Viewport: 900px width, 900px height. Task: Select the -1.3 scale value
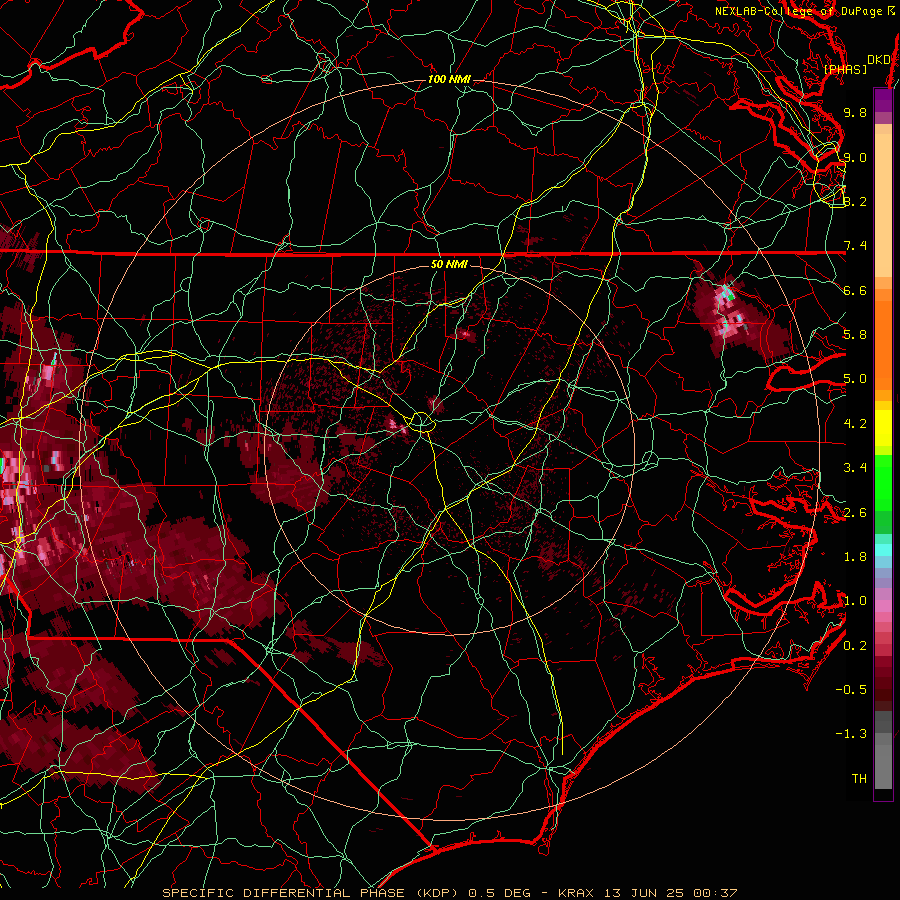(x=851, y=734)
